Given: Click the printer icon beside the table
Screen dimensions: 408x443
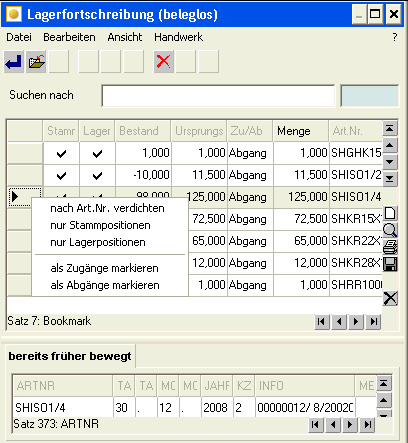Looking at the screenshot, I should (390, 247).
